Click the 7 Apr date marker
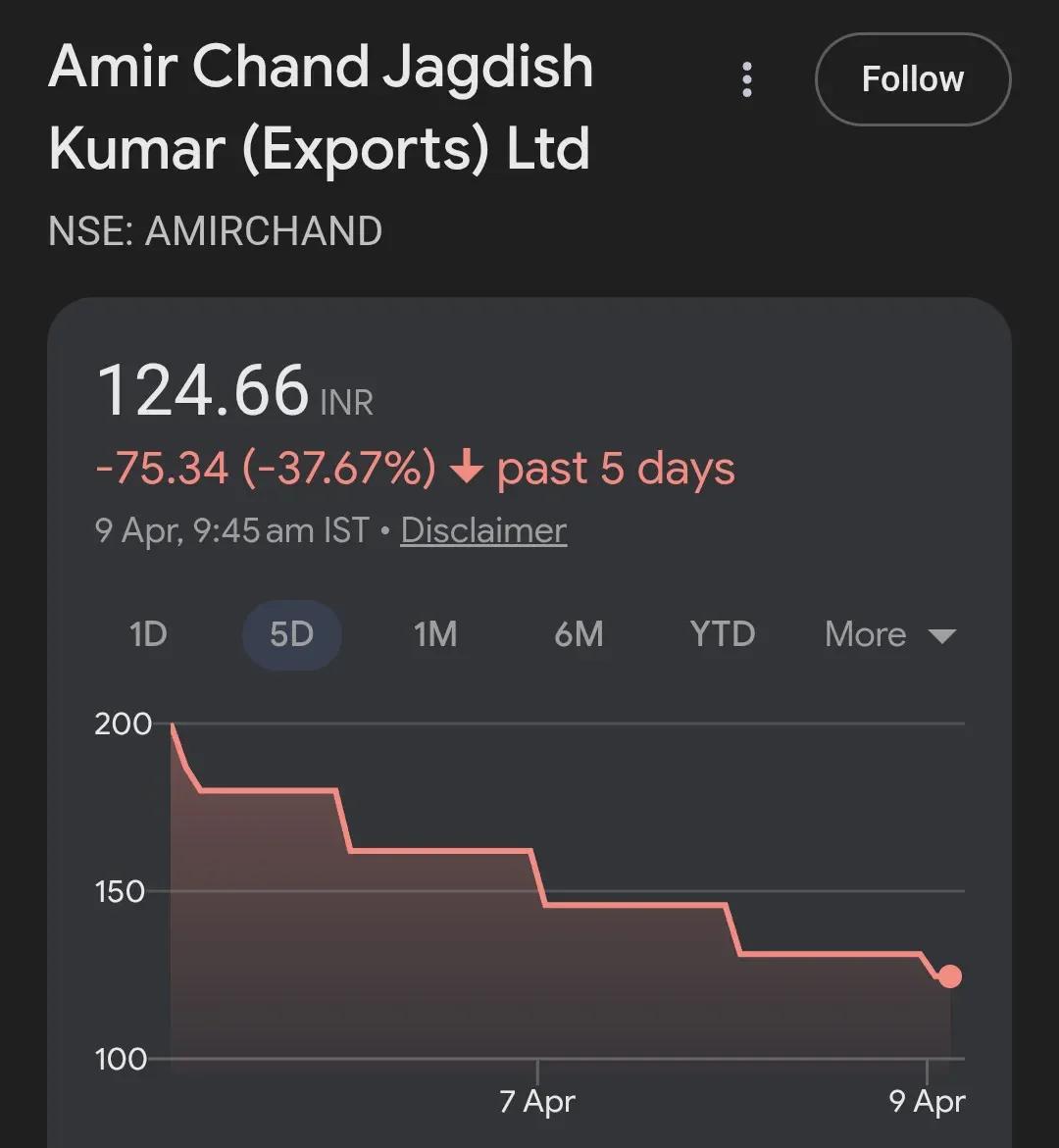Viewport: 1059px width, 1148px height. pos(536,1101)
